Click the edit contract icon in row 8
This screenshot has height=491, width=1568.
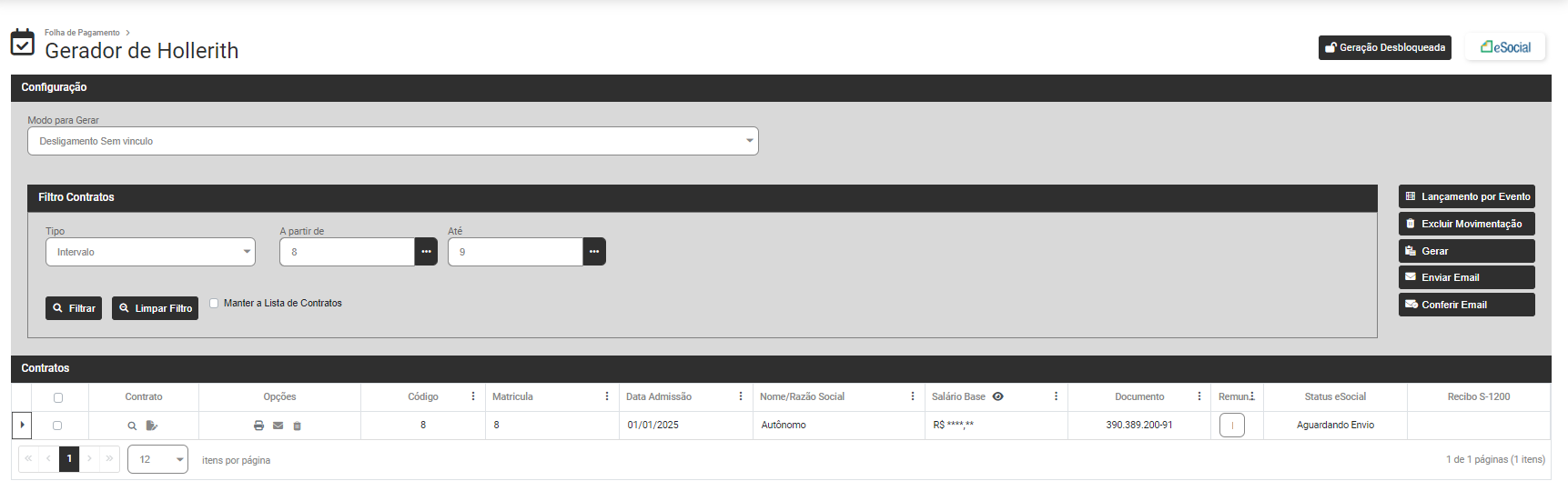point(152,426)
